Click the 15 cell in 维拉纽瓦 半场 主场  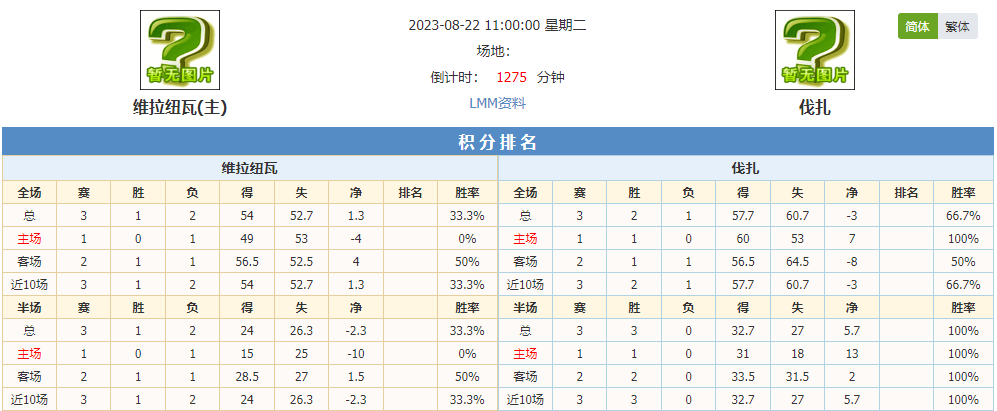coord(247,354)
